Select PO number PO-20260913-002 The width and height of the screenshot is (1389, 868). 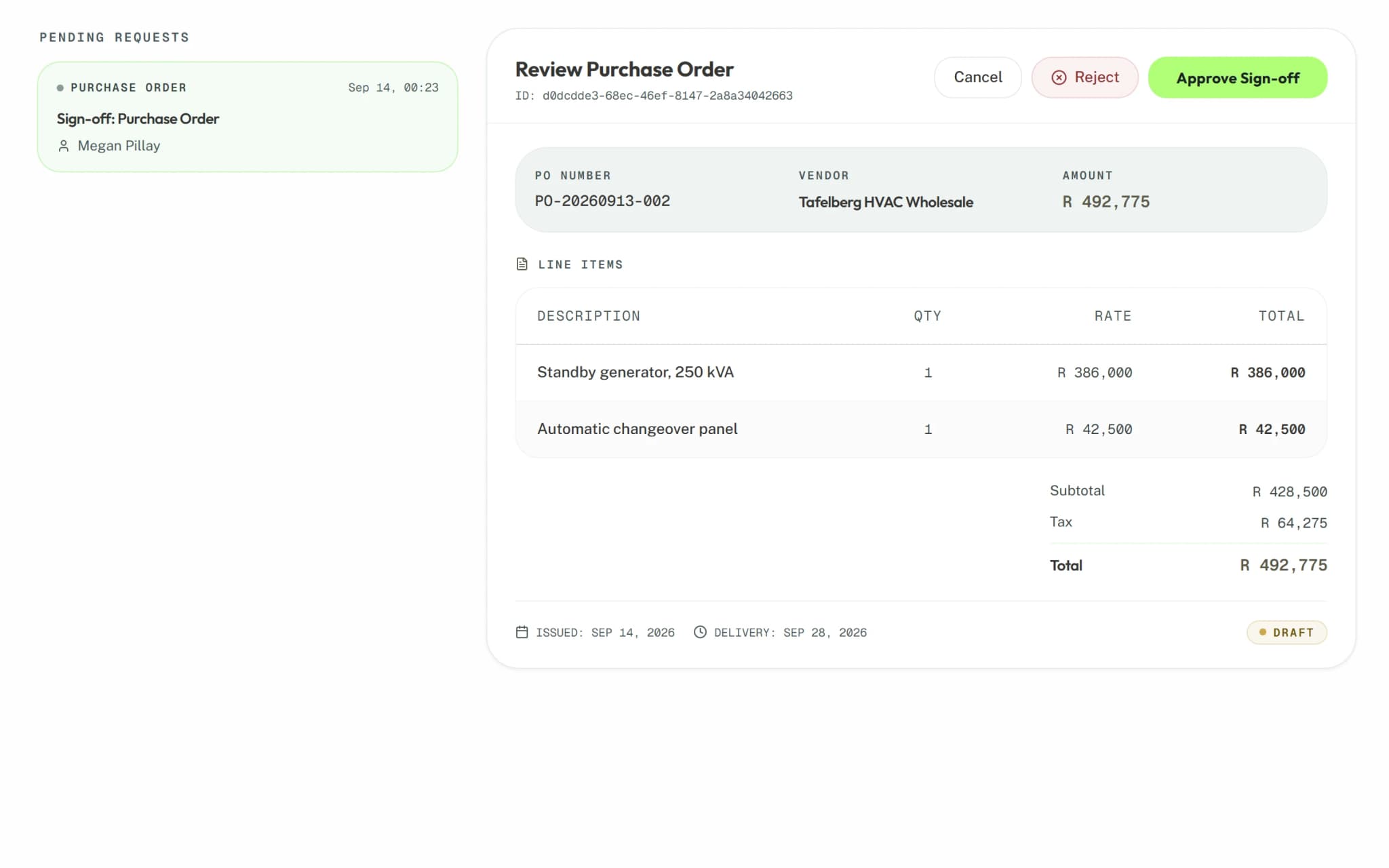coord(602,201)
